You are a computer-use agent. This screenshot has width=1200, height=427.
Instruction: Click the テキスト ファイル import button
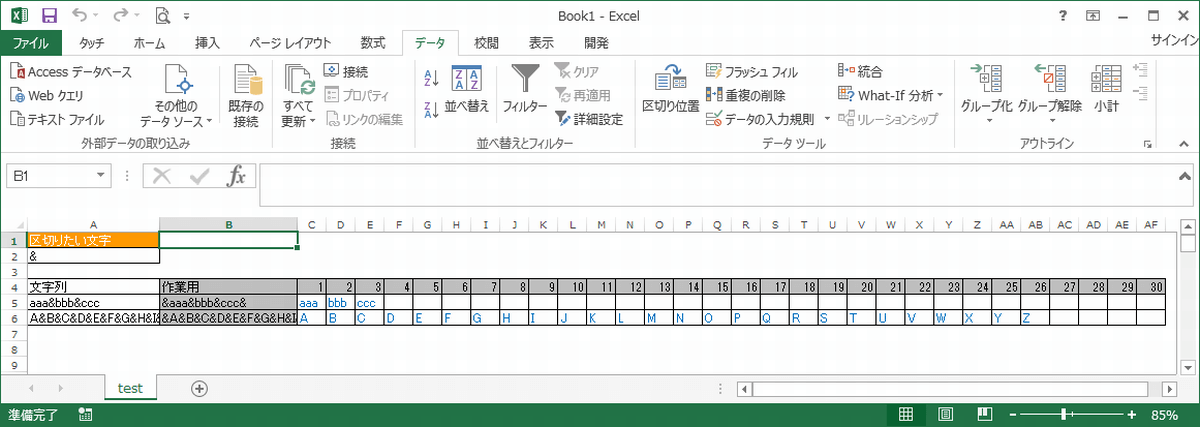(58, 119)
